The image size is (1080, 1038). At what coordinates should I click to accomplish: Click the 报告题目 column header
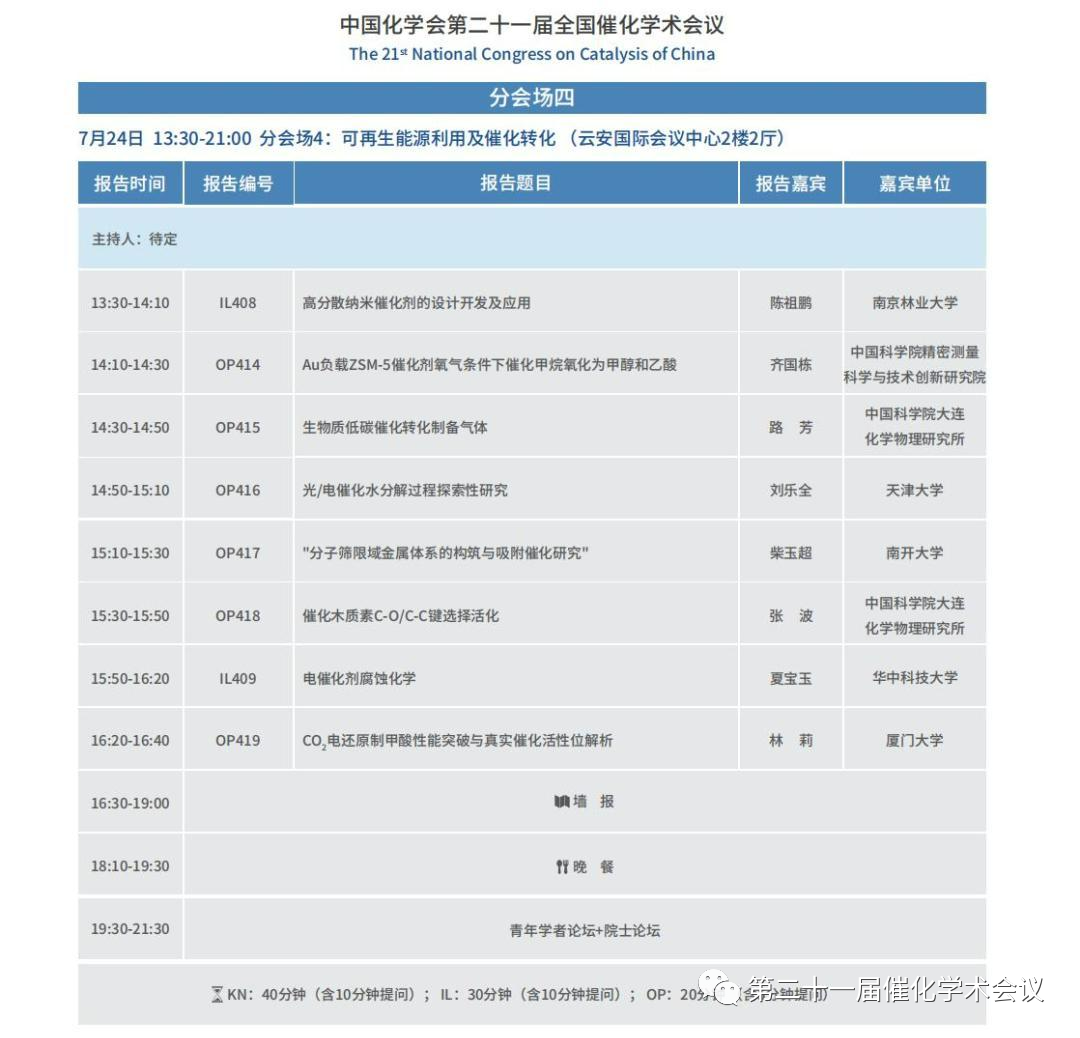point(516,183)
